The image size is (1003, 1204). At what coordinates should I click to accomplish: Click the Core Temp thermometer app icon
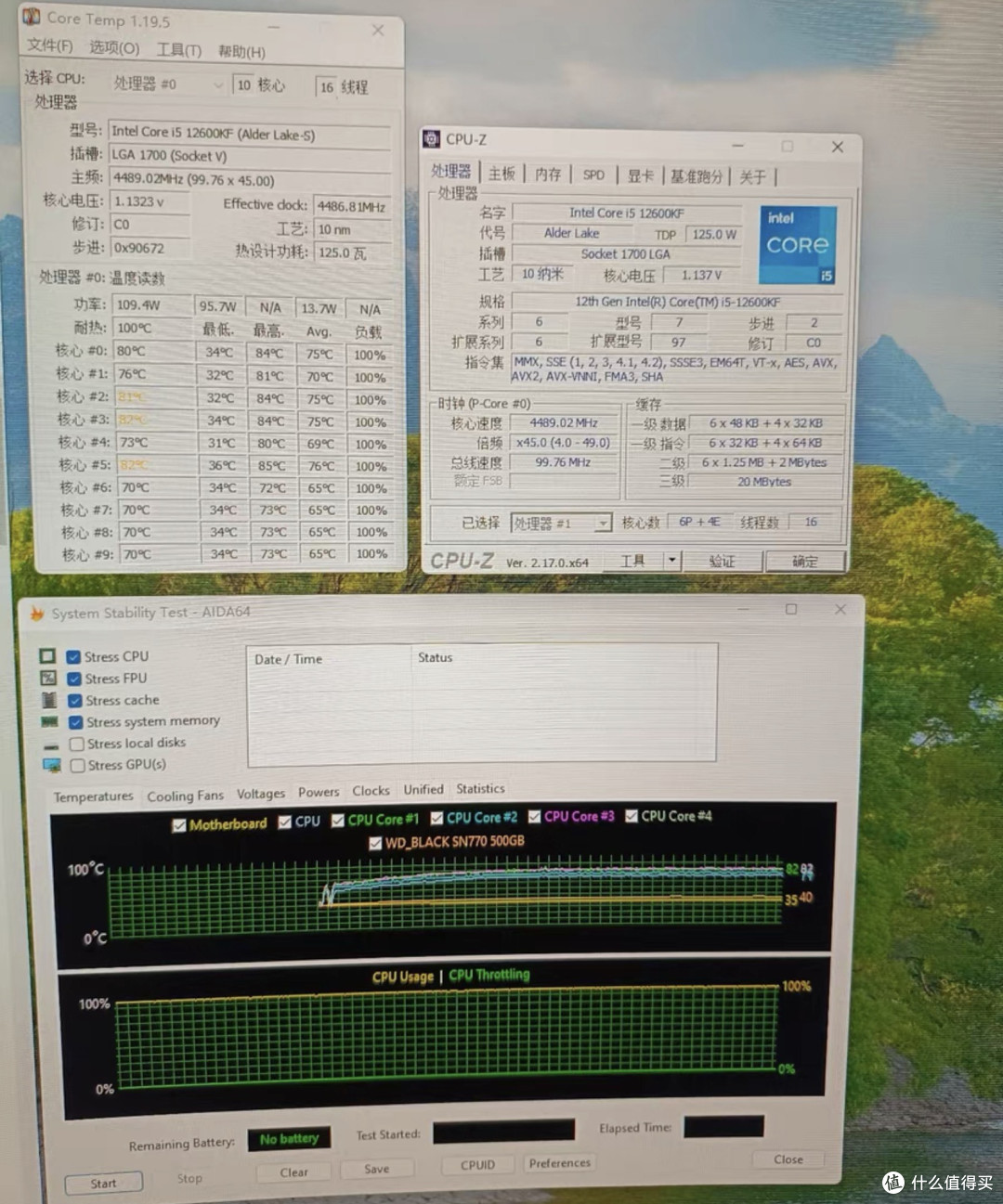32,17
